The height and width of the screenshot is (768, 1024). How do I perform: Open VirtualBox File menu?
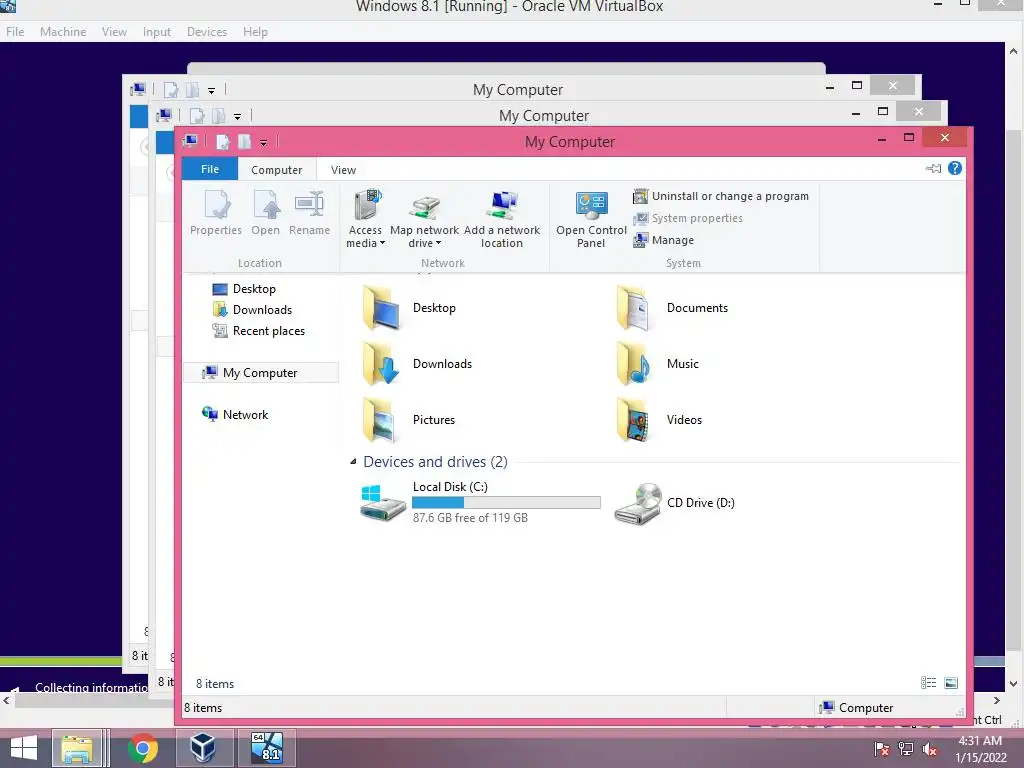[15, 31]
